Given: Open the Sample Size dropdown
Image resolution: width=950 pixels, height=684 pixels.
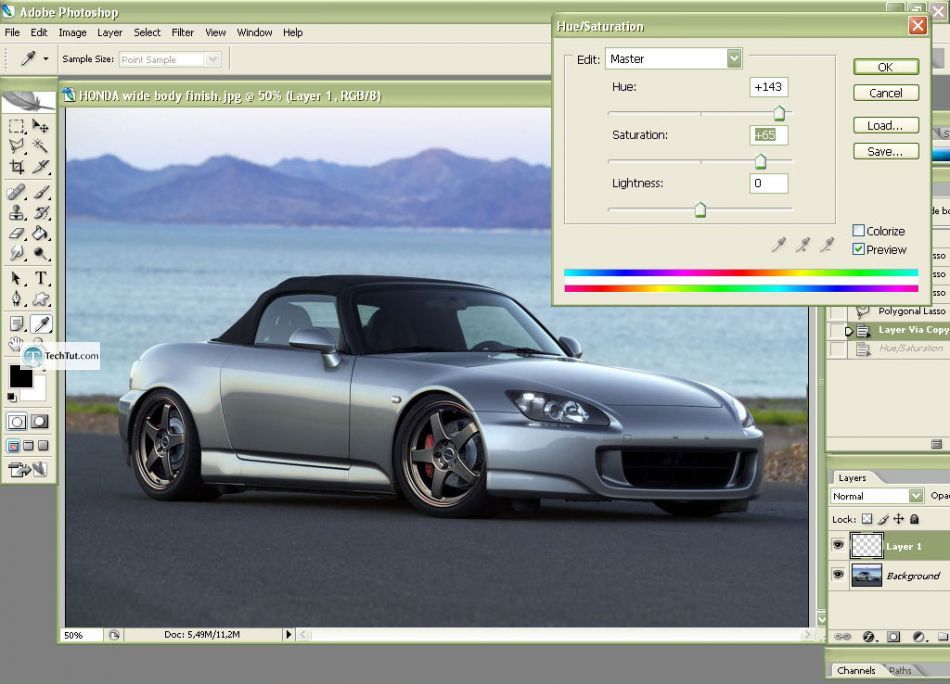Looking at the screenshot, I should tap(212, 59).
